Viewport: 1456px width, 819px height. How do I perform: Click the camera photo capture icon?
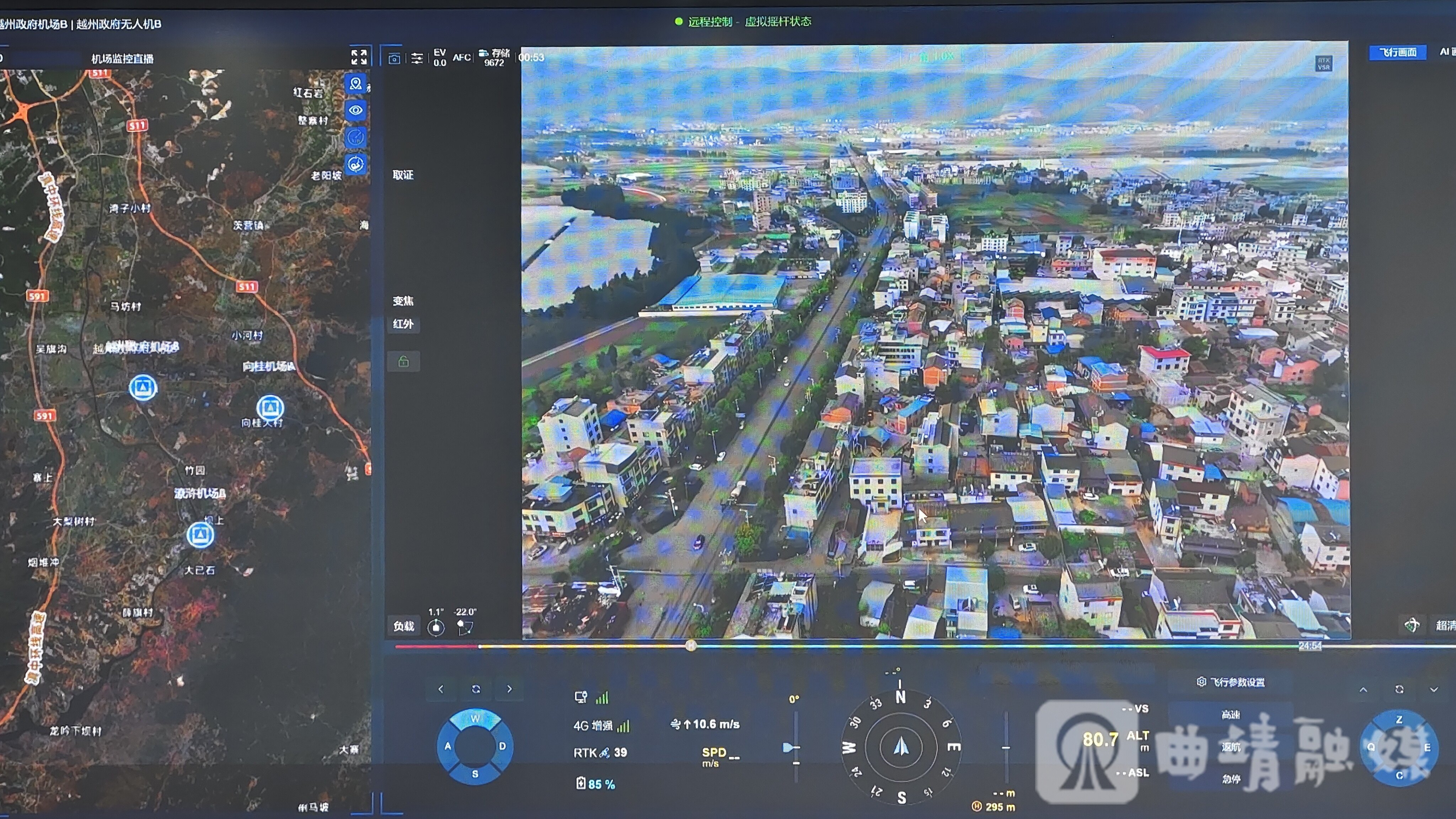pos(394,58)
